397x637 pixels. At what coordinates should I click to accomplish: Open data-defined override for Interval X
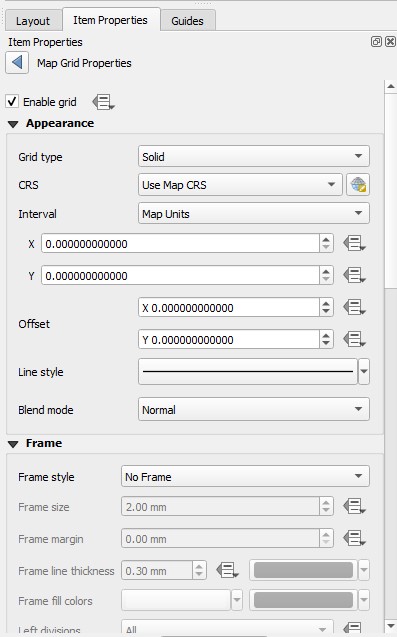354,244
